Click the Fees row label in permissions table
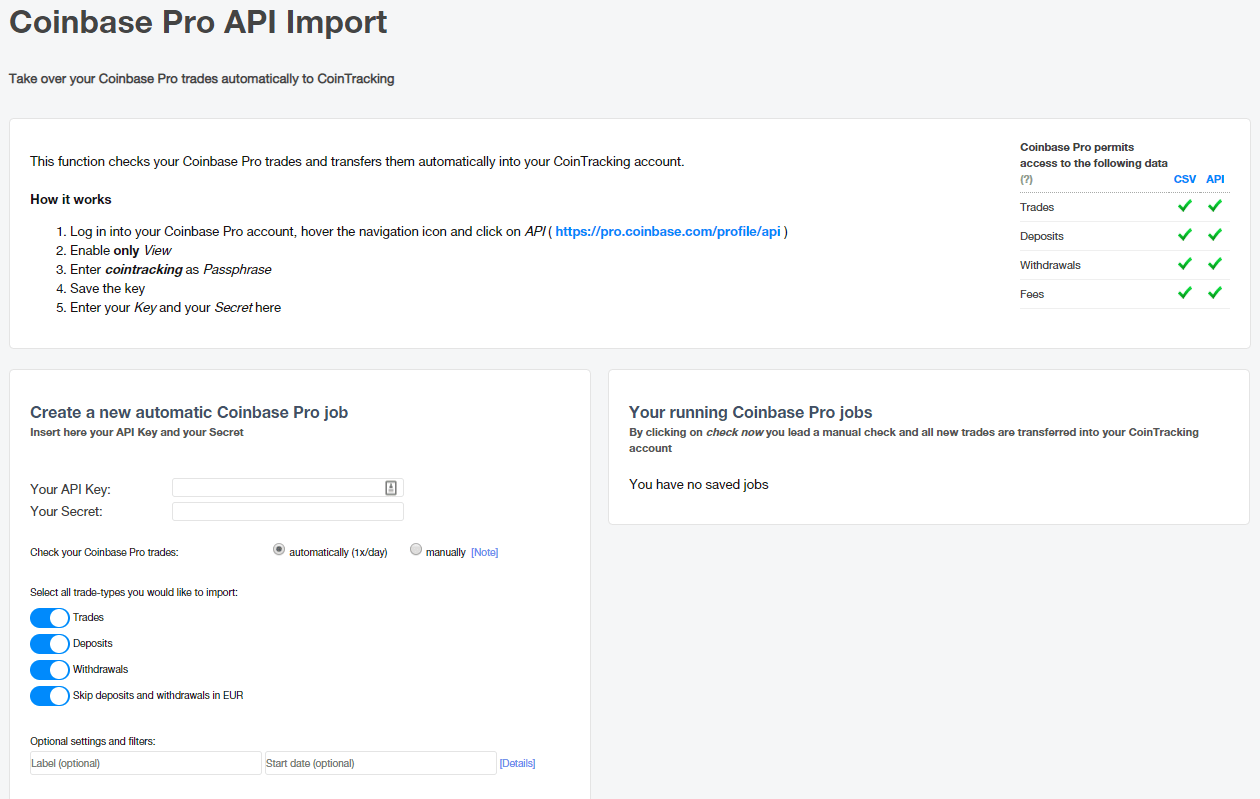The height and width of the screenshot is (799, 1260). click(x=1032, y=294)
